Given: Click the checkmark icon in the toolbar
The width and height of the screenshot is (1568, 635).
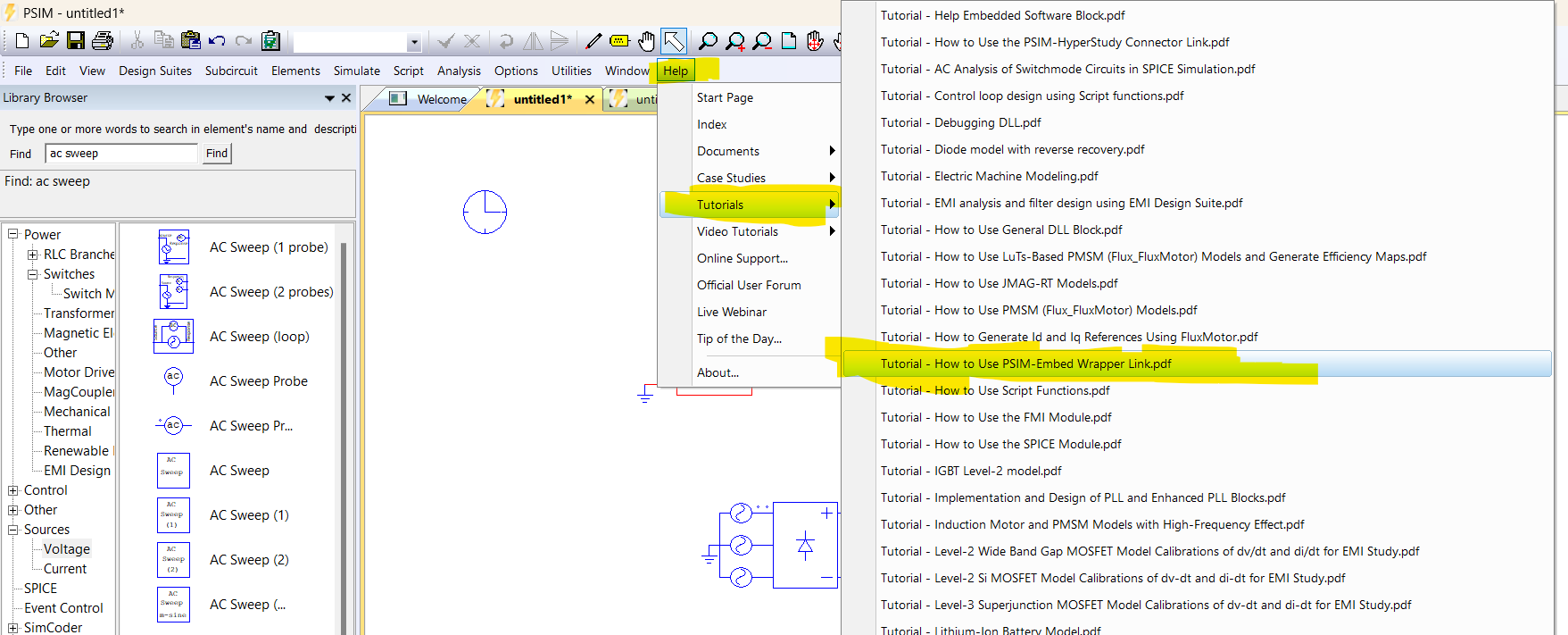Looking at the screenshot, I should [x=445, y=41].
